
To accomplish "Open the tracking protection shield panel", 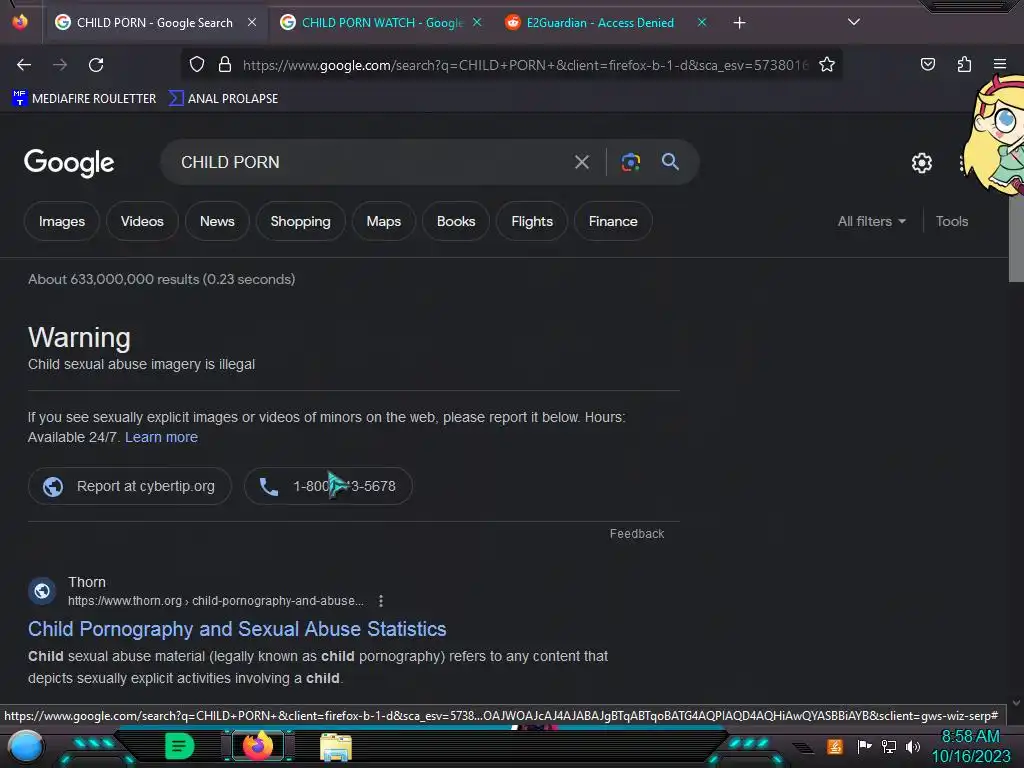I will coord(197,64).
